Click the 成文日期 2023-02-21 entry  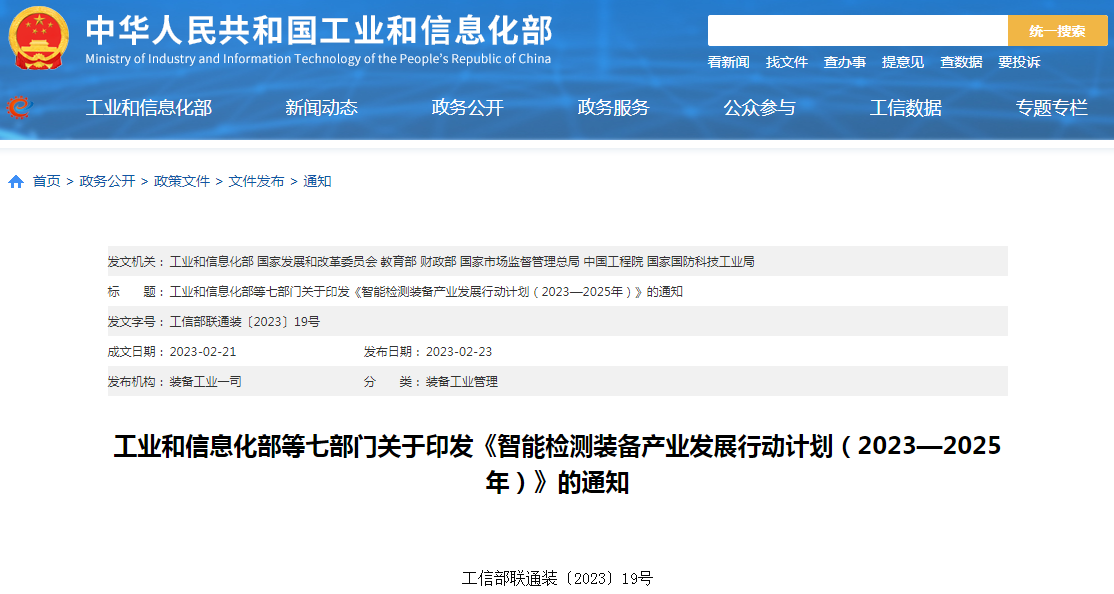click(x=172, y=352)
